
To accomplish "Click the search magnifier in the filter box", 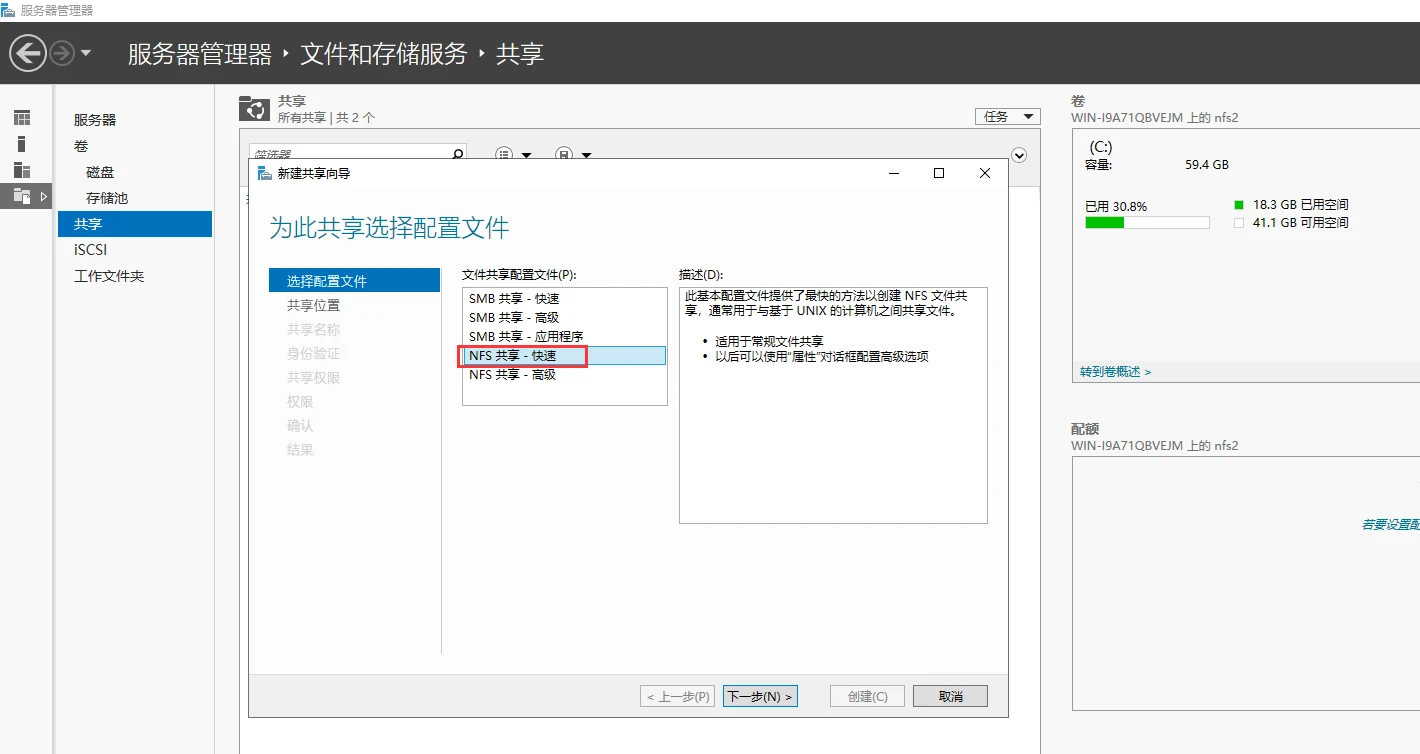I will click(458, 155).
